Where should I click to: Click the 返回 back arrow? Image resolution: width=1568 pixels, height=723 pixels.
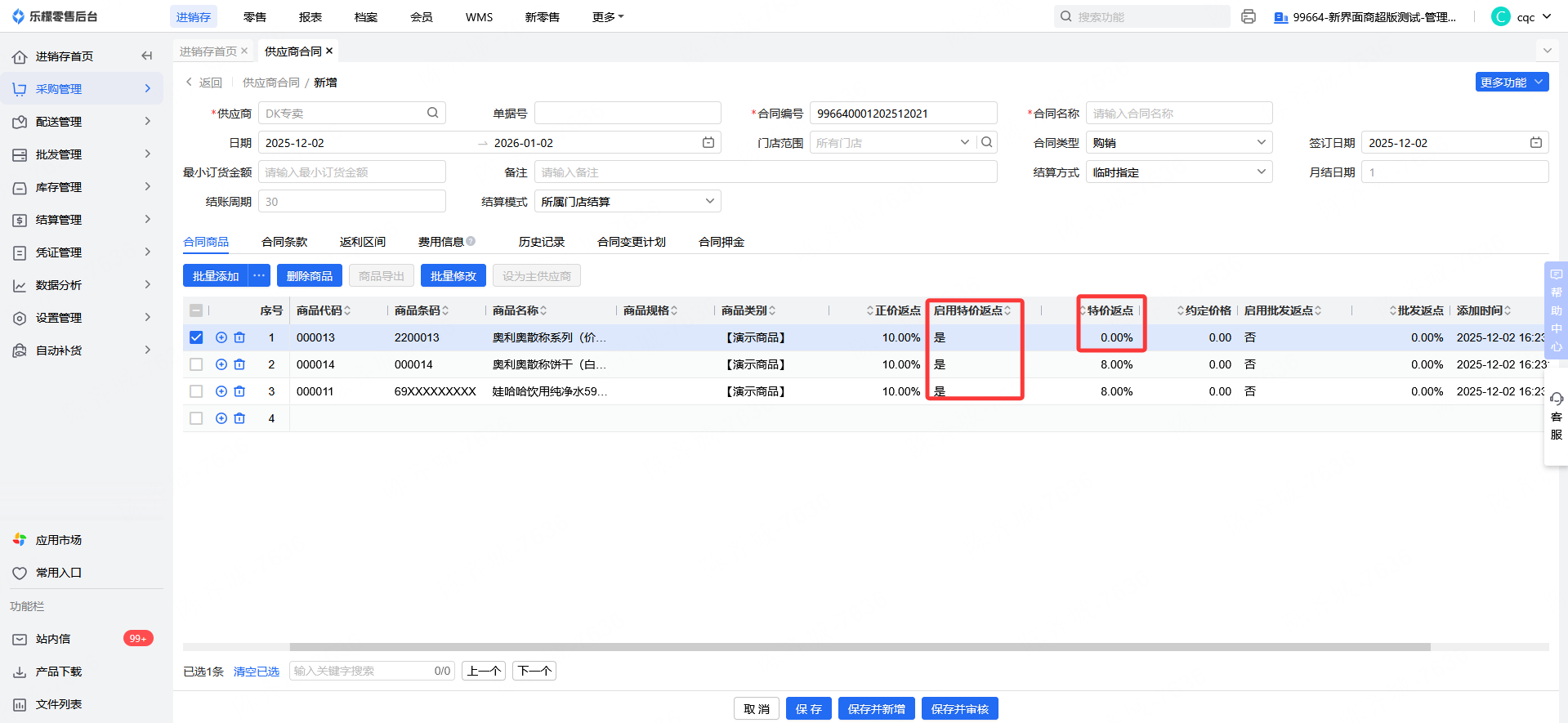pyautogui.click(x=189, y=82)
